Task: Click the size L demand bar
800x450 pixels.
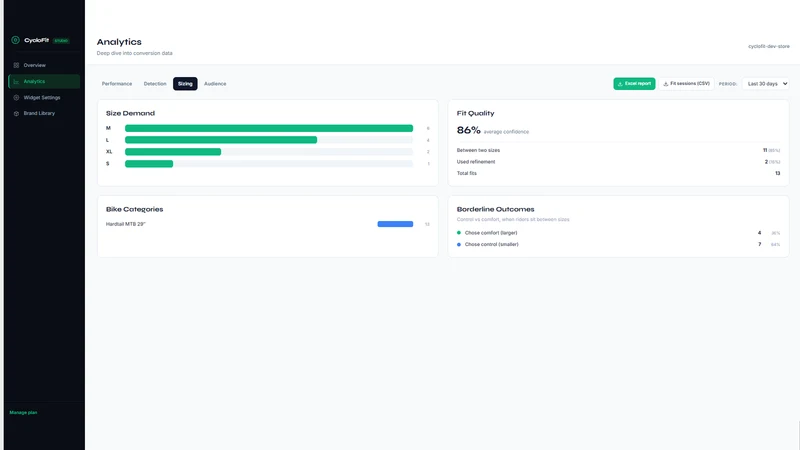Action: (x=221, y=140)
